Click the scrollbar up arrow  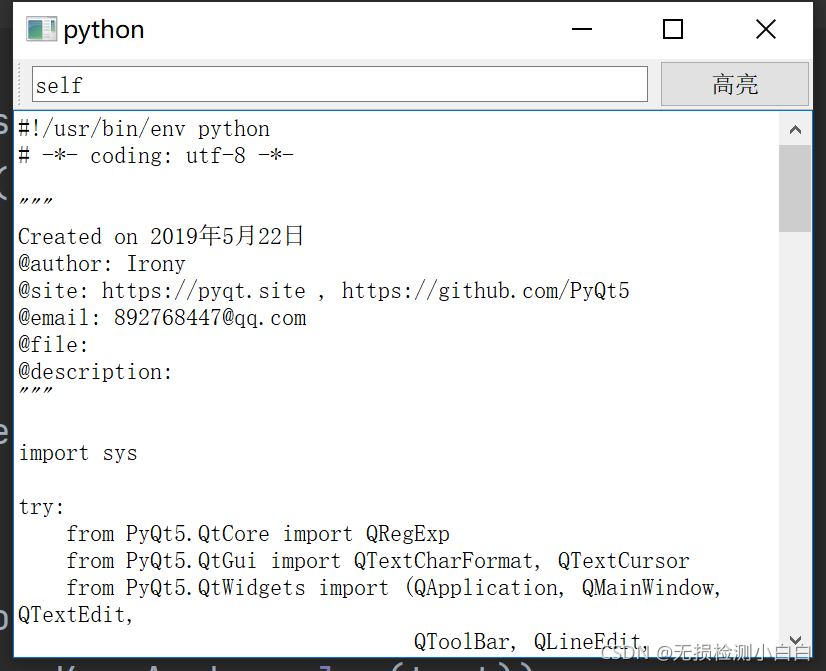coord(795,130)
